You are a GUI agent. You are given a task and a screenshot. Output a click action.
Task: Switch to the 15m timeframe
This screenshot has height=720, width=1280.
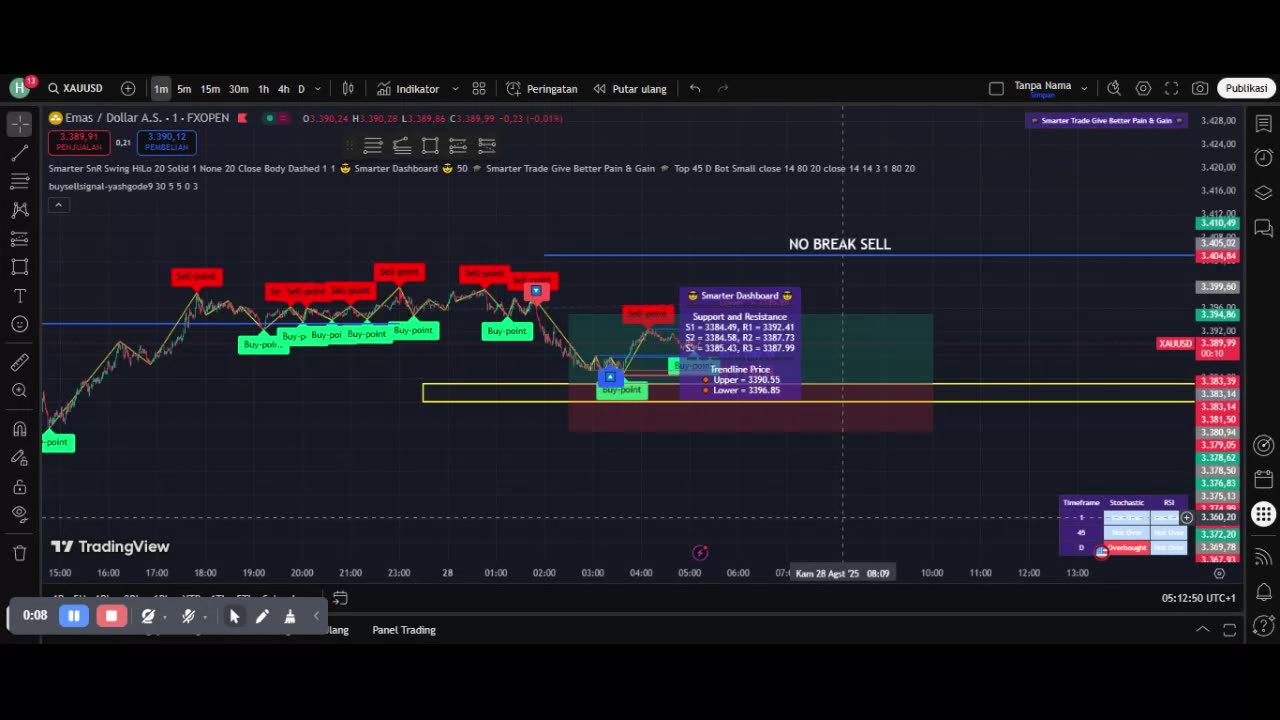pos(210,89)
